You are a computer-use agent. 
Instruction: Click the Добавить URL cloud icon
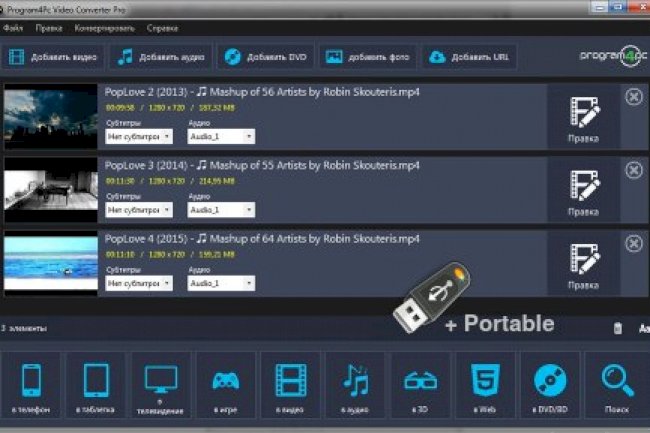437,57
